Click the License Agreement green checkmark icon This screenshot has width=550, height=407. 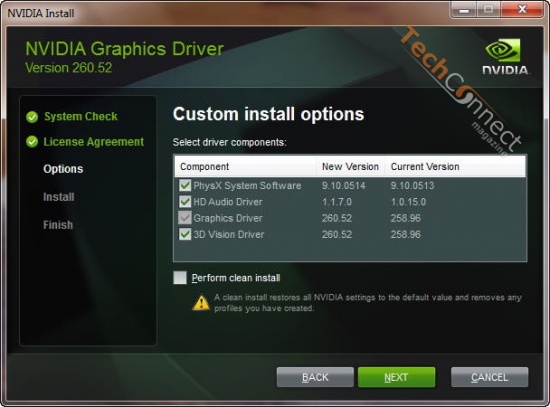coord(32,142)
